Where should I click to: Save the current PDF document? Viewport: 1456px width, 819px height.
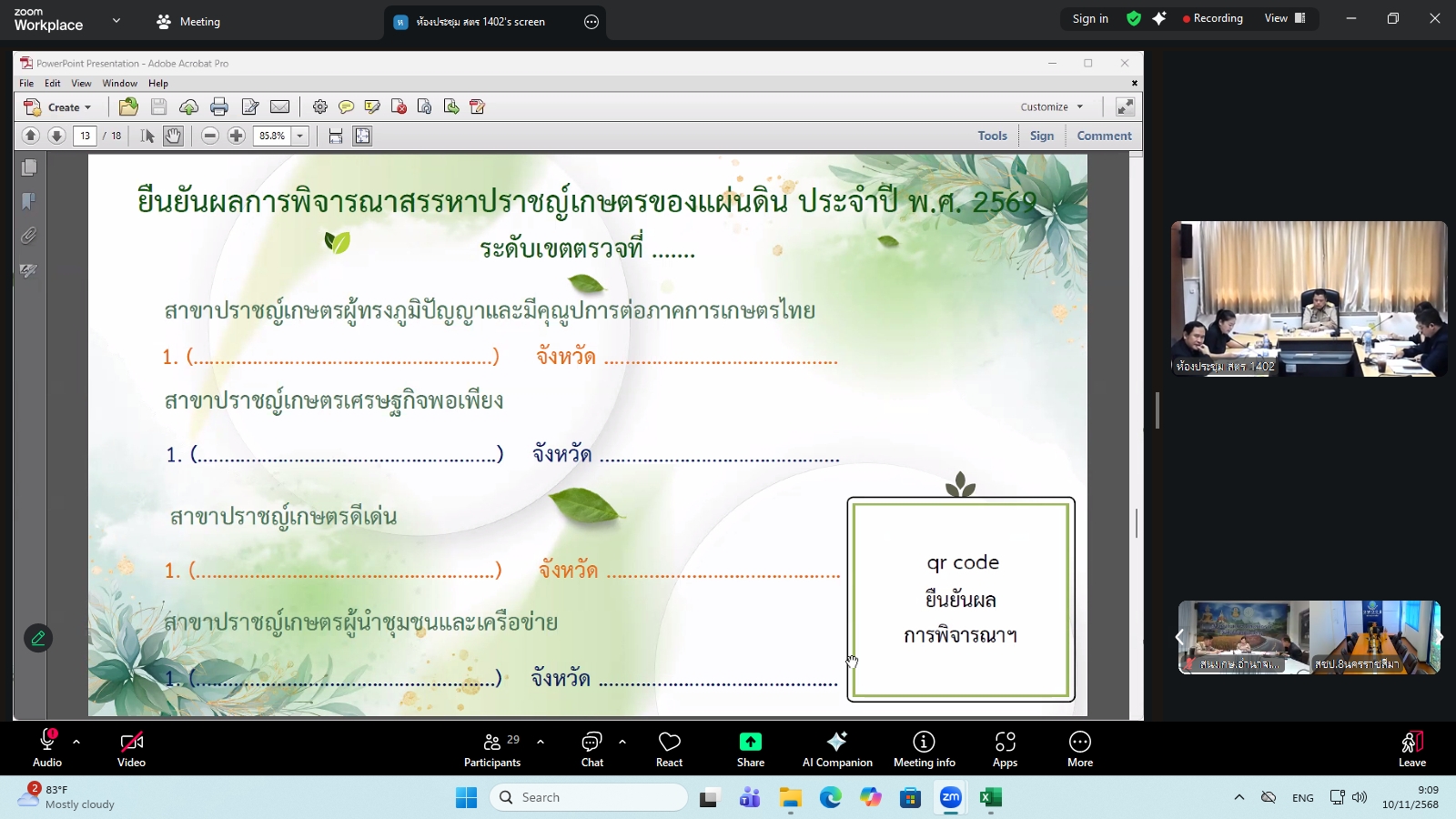pos(160,106)
